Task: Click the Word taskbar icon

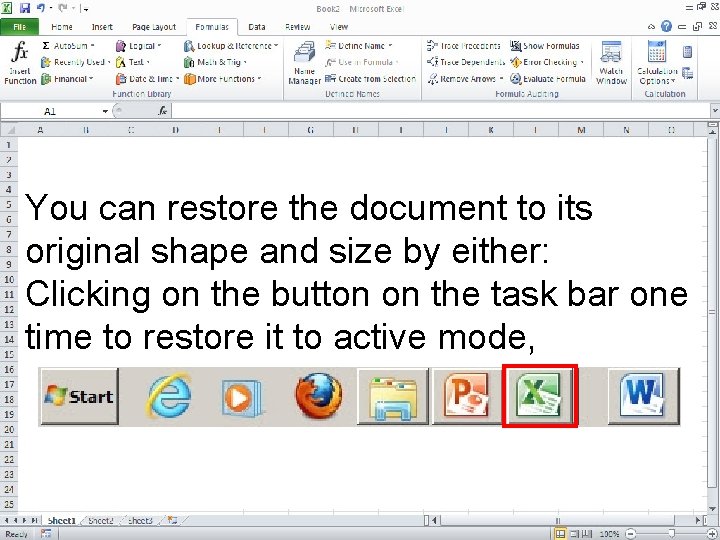Action: [643, 396]
